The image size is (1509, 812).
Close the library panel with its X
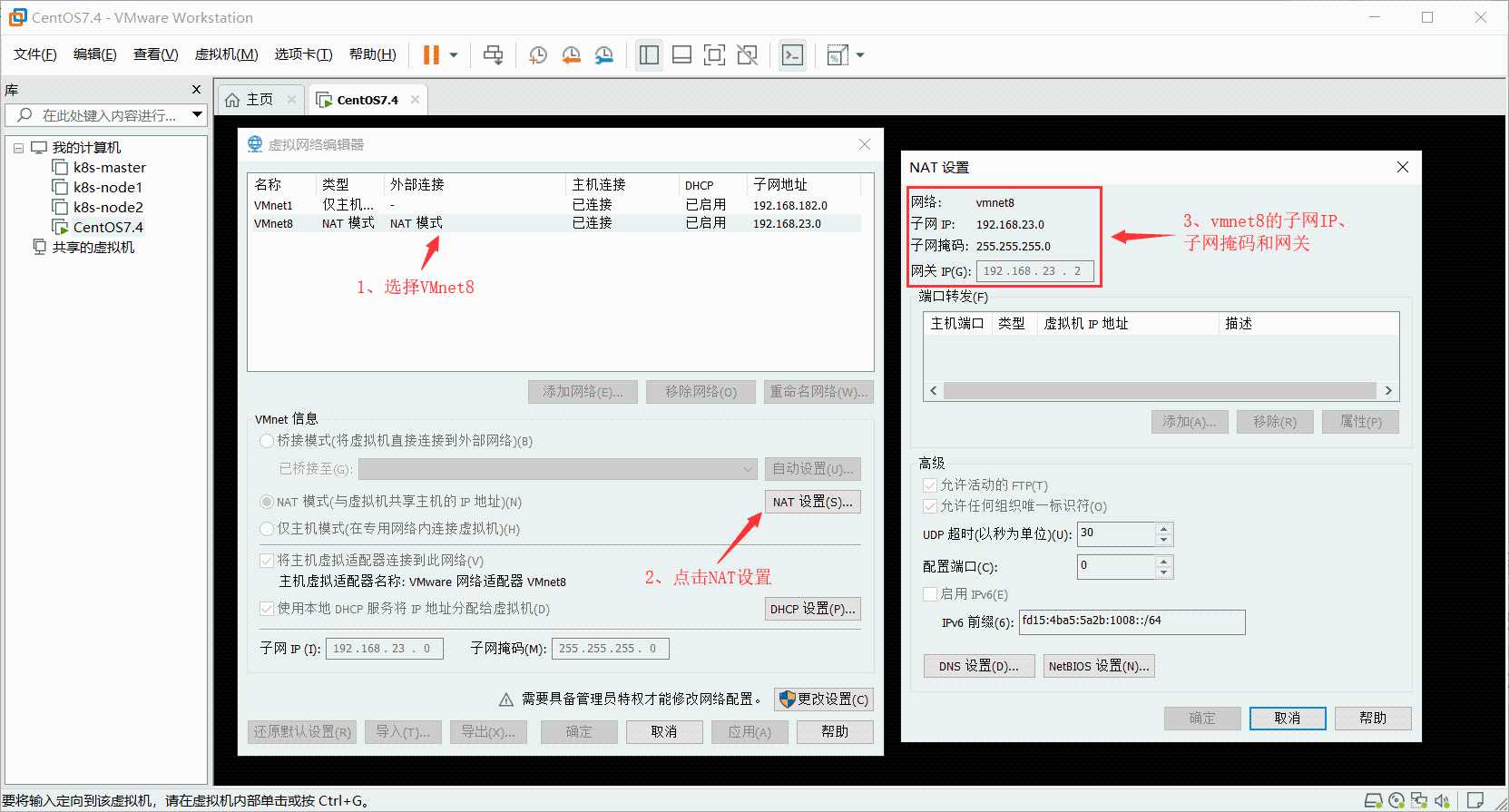pyautogui.click(x=196, y=89)
